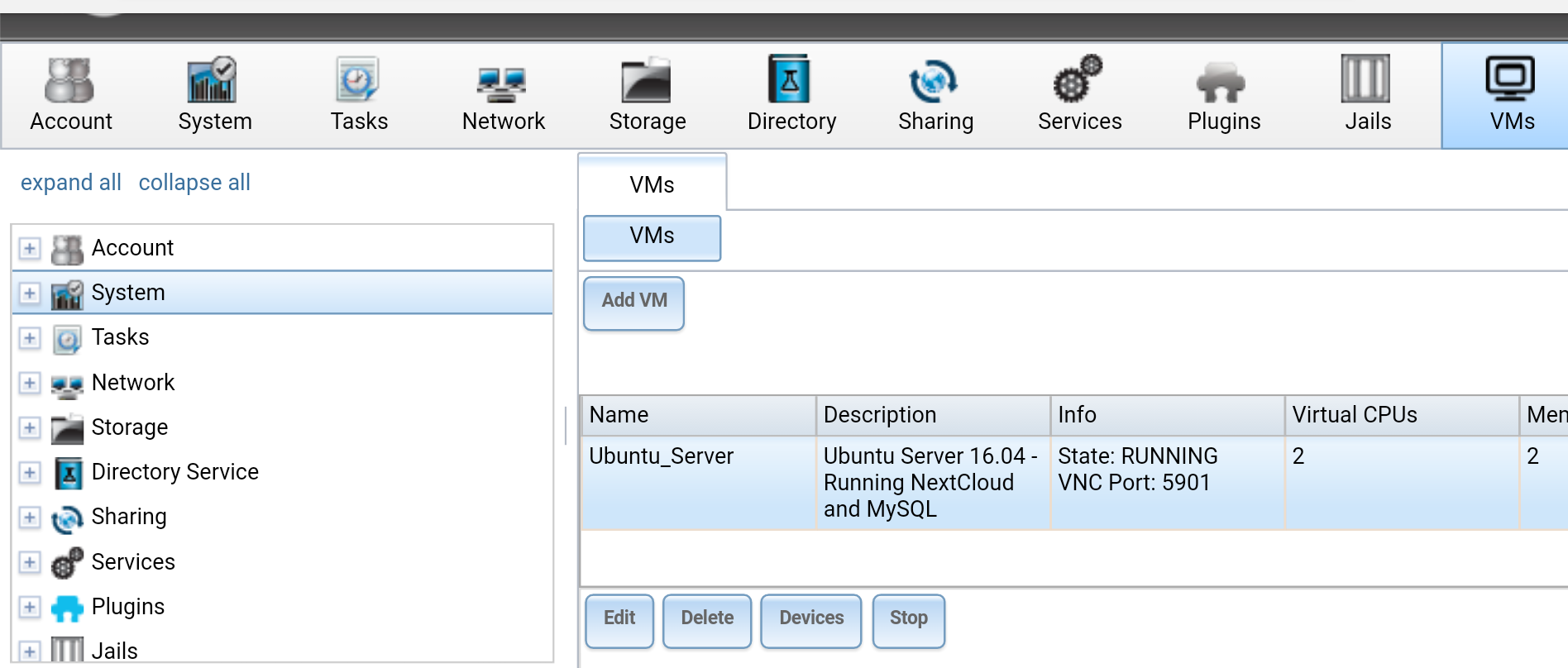Select Tasks label in the tree
This screenshot has width=1568, height=668.
click(121, 337)
